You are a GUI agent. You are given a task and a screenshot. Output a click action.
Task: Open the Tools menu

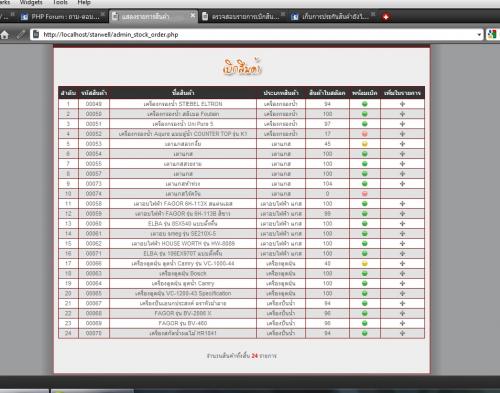click(x=60, y=3)
